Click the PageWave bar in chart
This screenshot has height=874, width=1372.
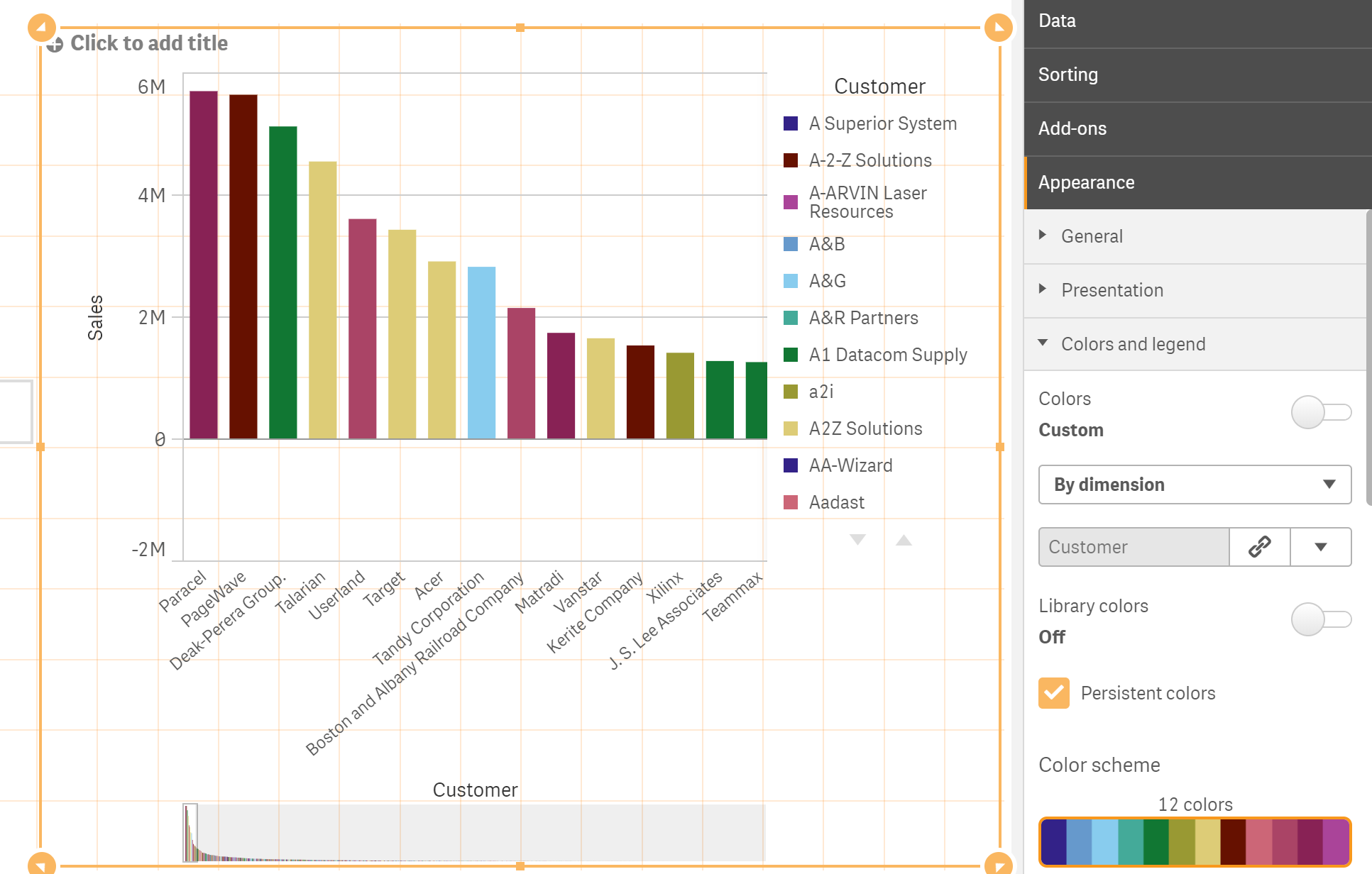click(x=243, y=267)
